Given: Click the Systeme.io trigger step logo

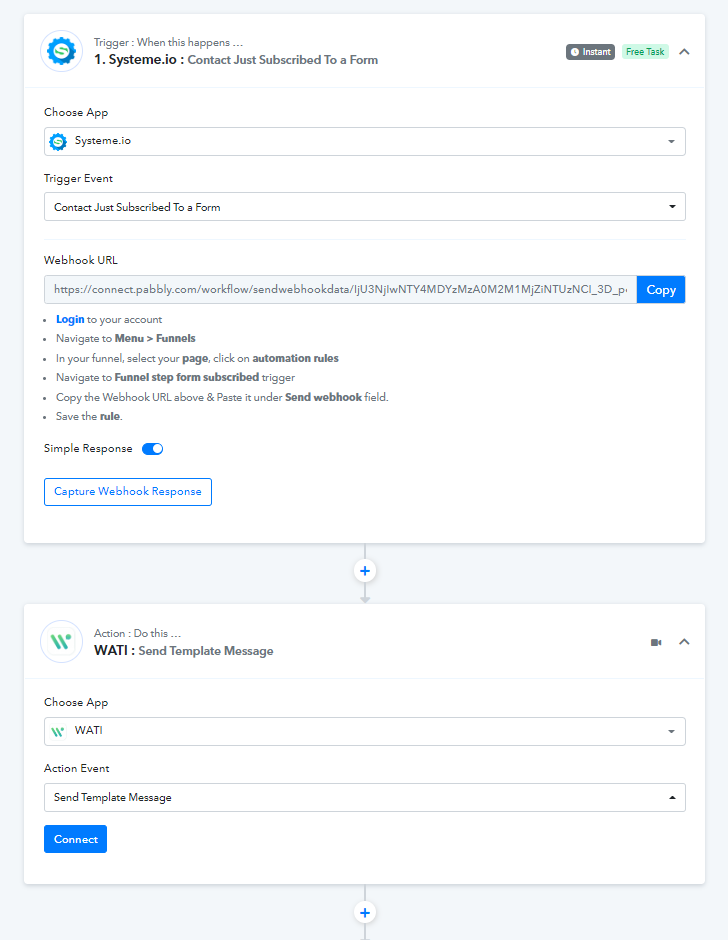Looking at the screenshot, I should pos(61,52).
